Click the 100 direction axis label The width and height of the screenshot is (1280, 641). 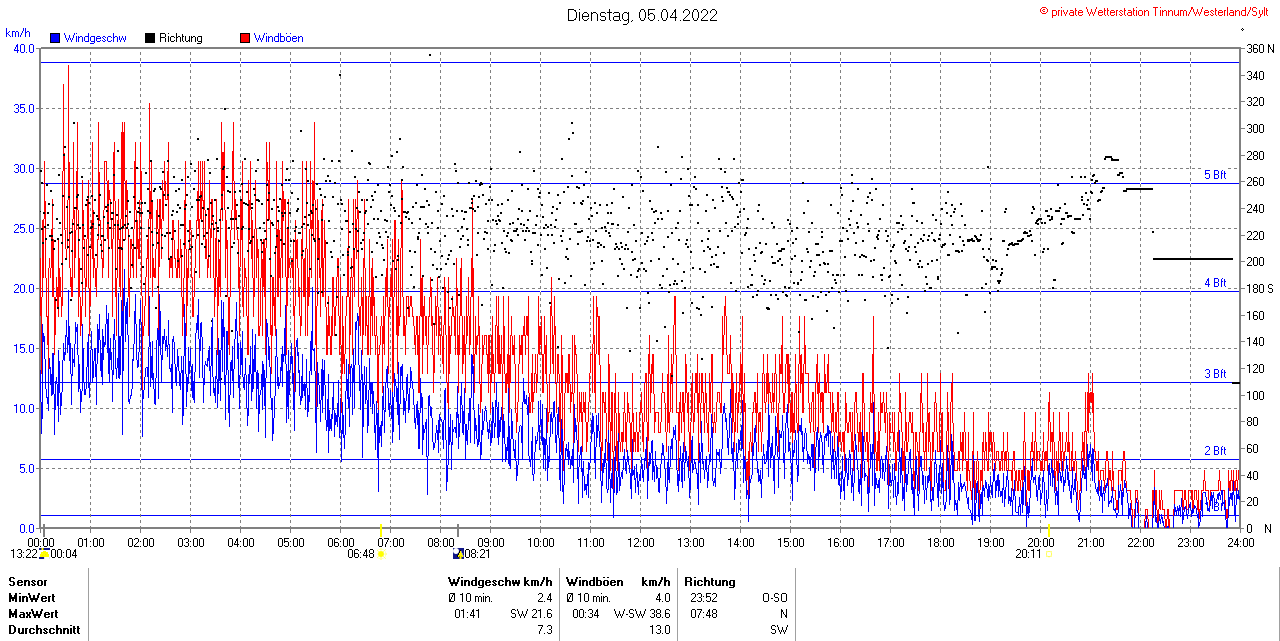1254,395
